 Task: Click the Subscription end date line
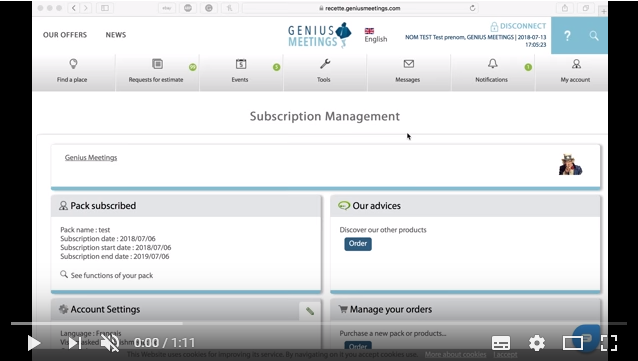pyautogui.click(x=115, y=256)
